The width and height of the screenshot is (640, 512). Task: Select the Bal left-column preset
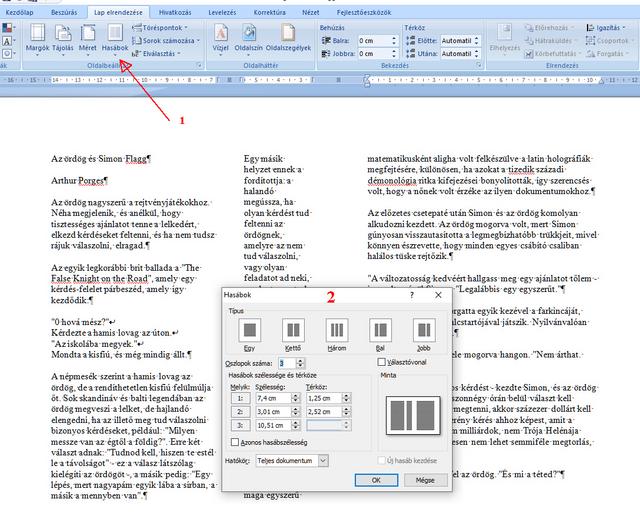[x=381, y=328]
